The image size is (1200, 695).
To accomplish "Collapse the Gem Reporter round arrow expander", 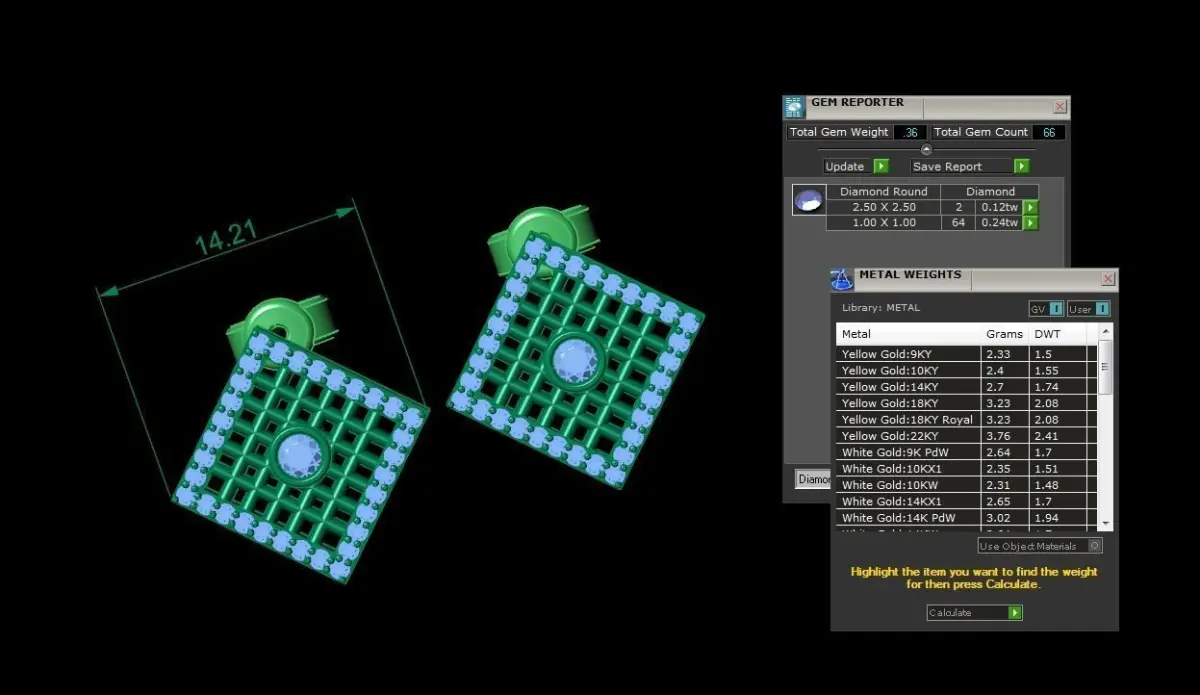I will click(926, 149).
